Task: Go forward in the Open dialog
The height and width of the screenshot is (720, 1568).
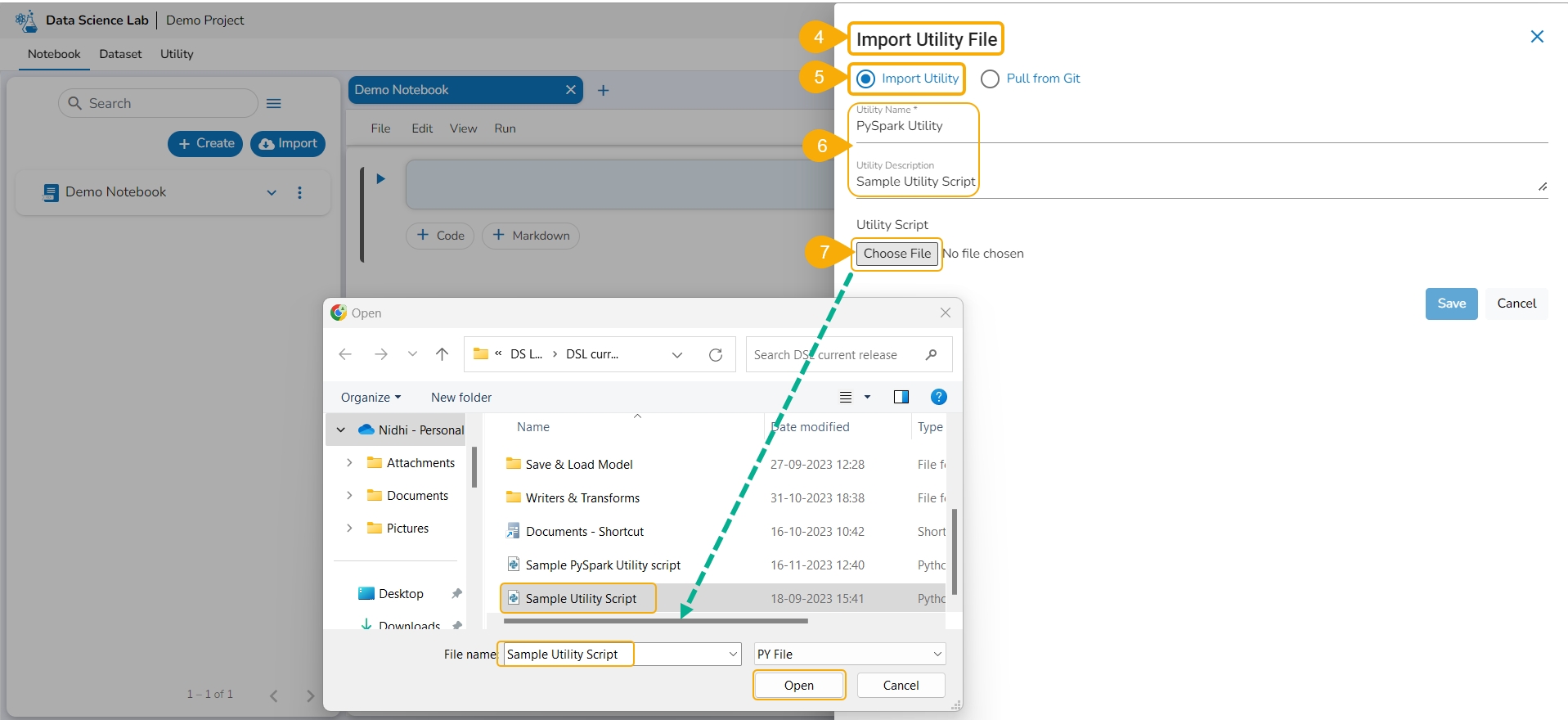Action: click(x=380, y=354)
